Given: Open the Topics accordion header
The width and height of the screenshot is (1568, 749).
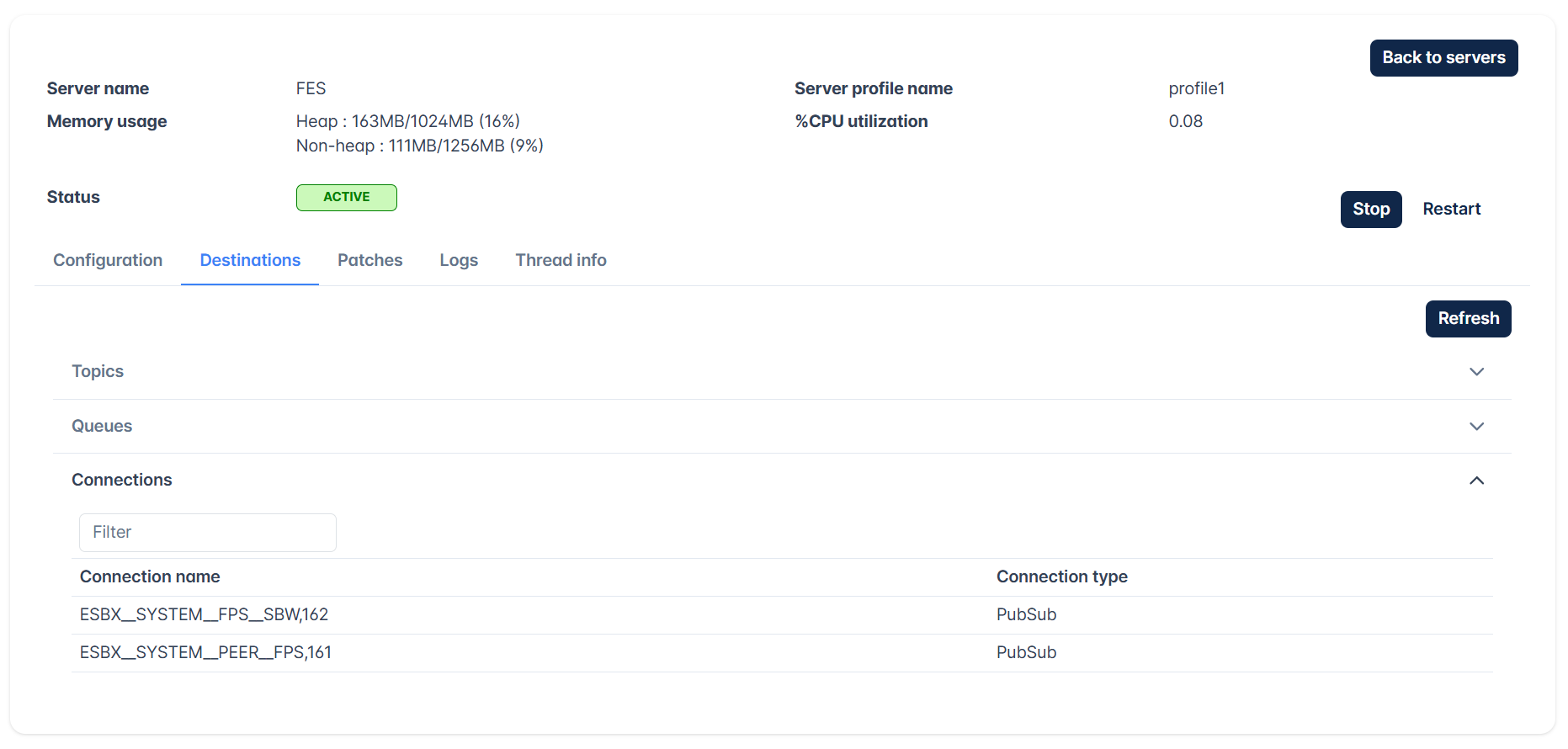Looking at the screenshot, I should pos(782,372).
